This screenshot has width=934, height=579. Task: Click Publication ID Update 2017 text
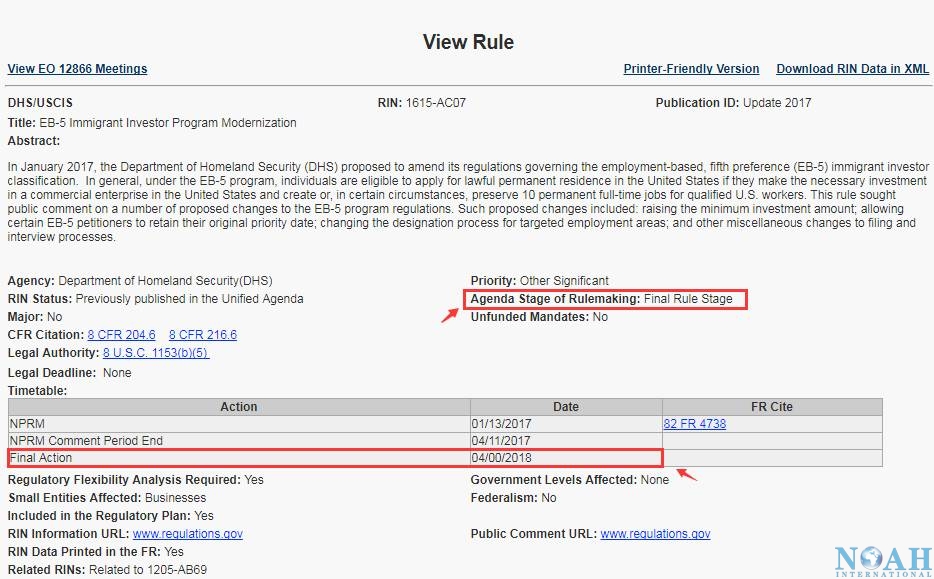(733, 102)
